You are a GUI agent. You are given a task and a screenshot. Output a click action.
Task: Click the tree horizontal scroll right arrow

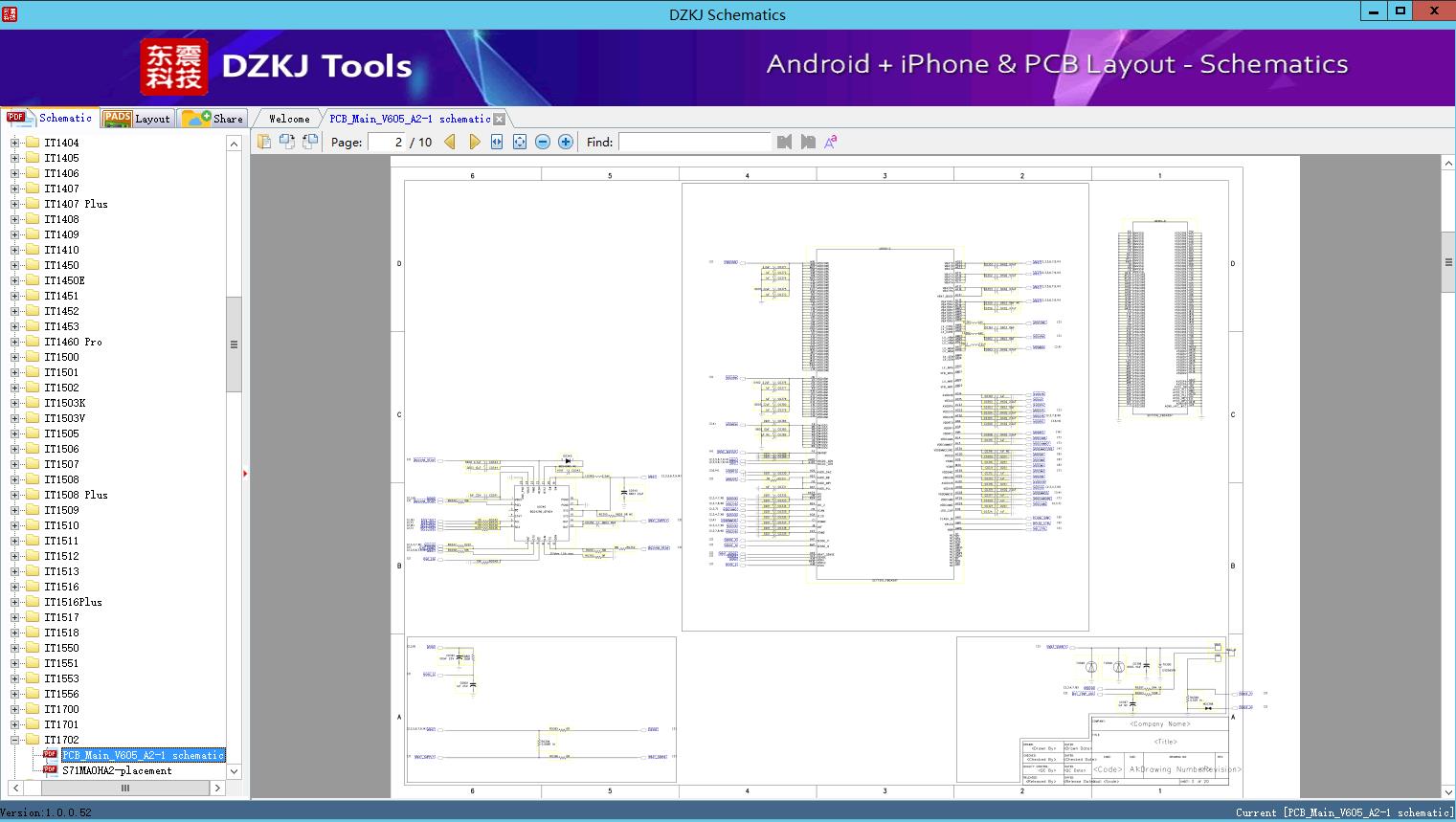(x=217, y=788)
